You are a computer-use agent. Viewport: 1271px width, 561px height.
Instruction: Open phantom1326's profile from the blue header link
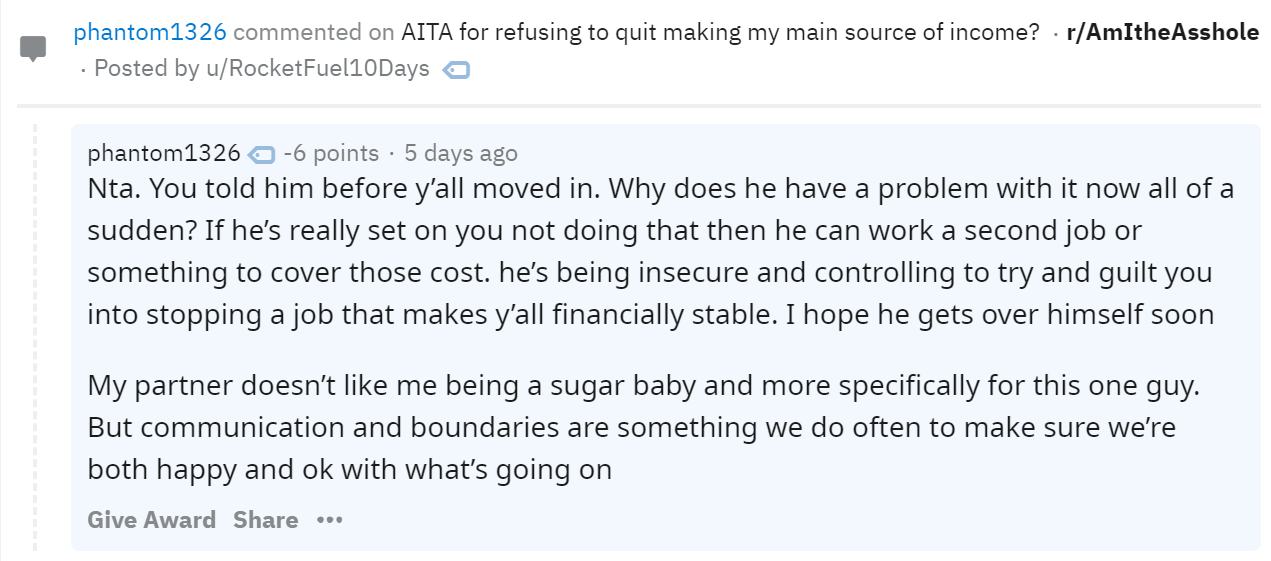pyautogui.click(x=149, y=32)
